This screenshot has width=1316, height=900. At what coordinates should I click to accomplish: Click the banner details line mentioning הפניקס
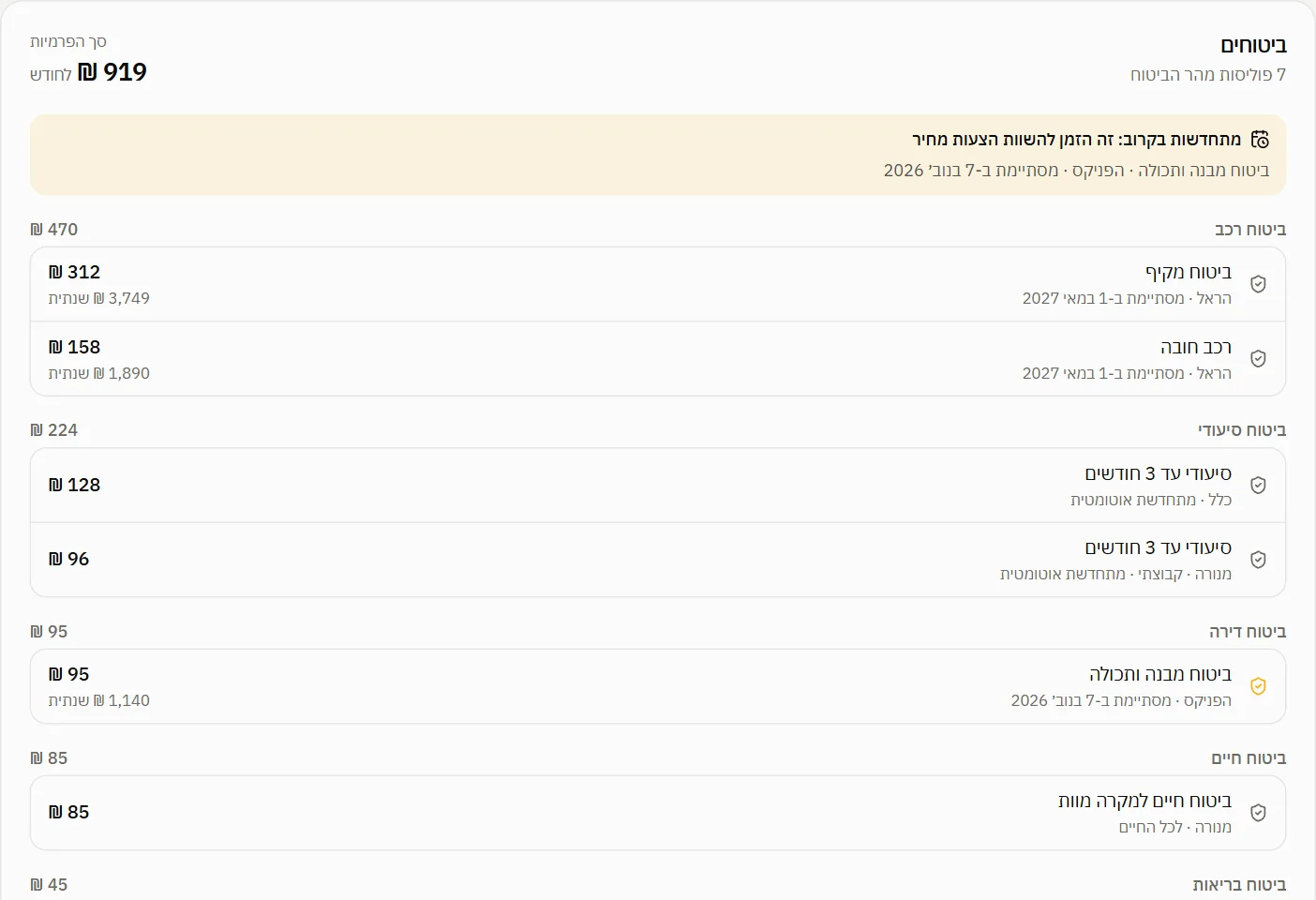click(1076, 170)
